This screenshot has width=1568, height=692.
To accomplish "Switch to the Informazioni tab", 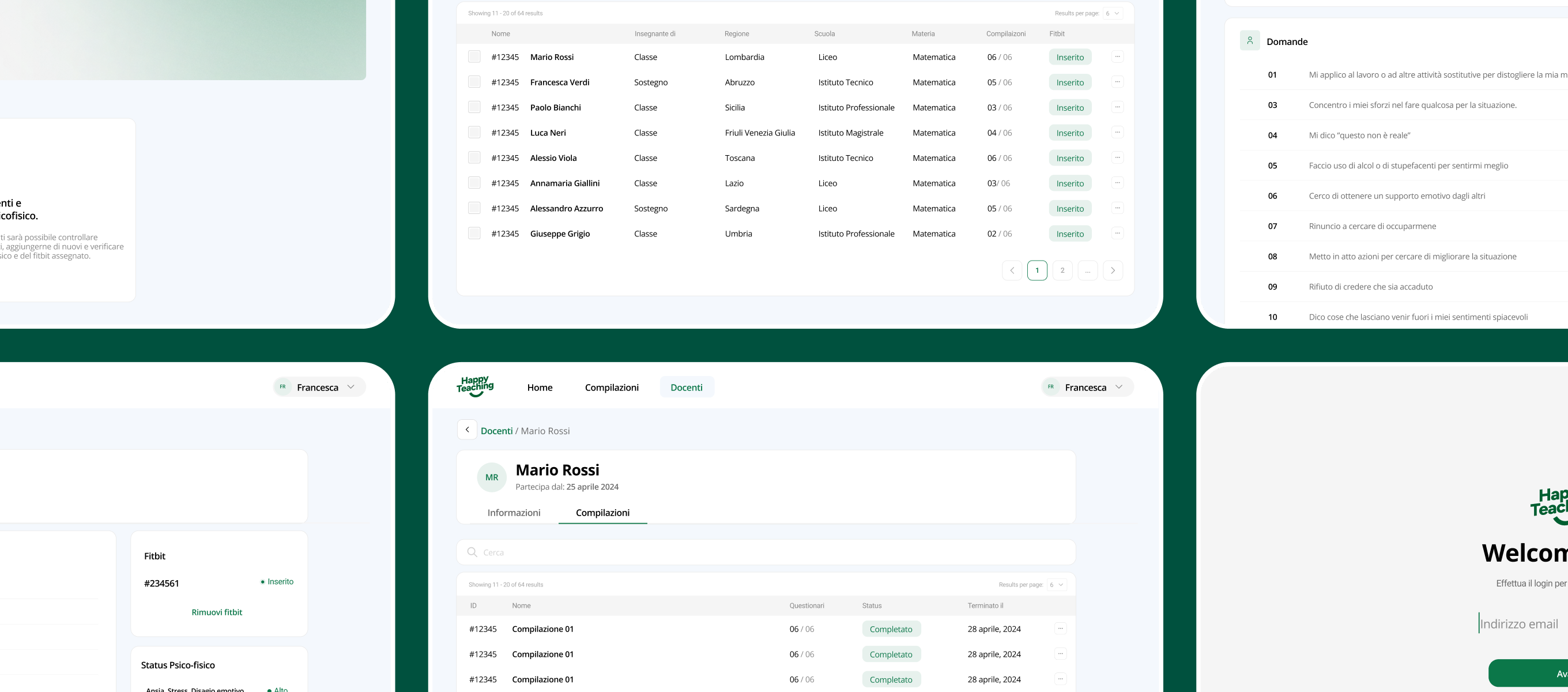I will tap(514, 513).
